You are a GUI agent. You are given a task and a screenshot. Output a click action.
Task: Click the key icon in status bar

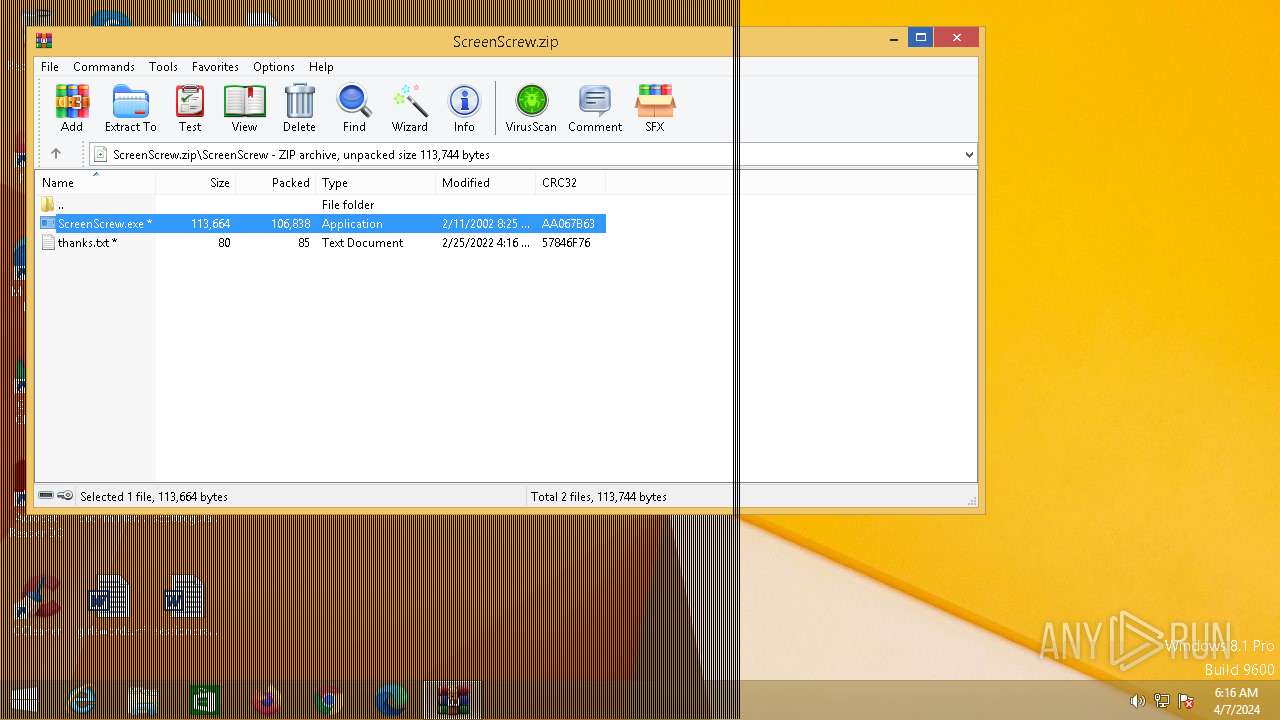coord(65,496)
